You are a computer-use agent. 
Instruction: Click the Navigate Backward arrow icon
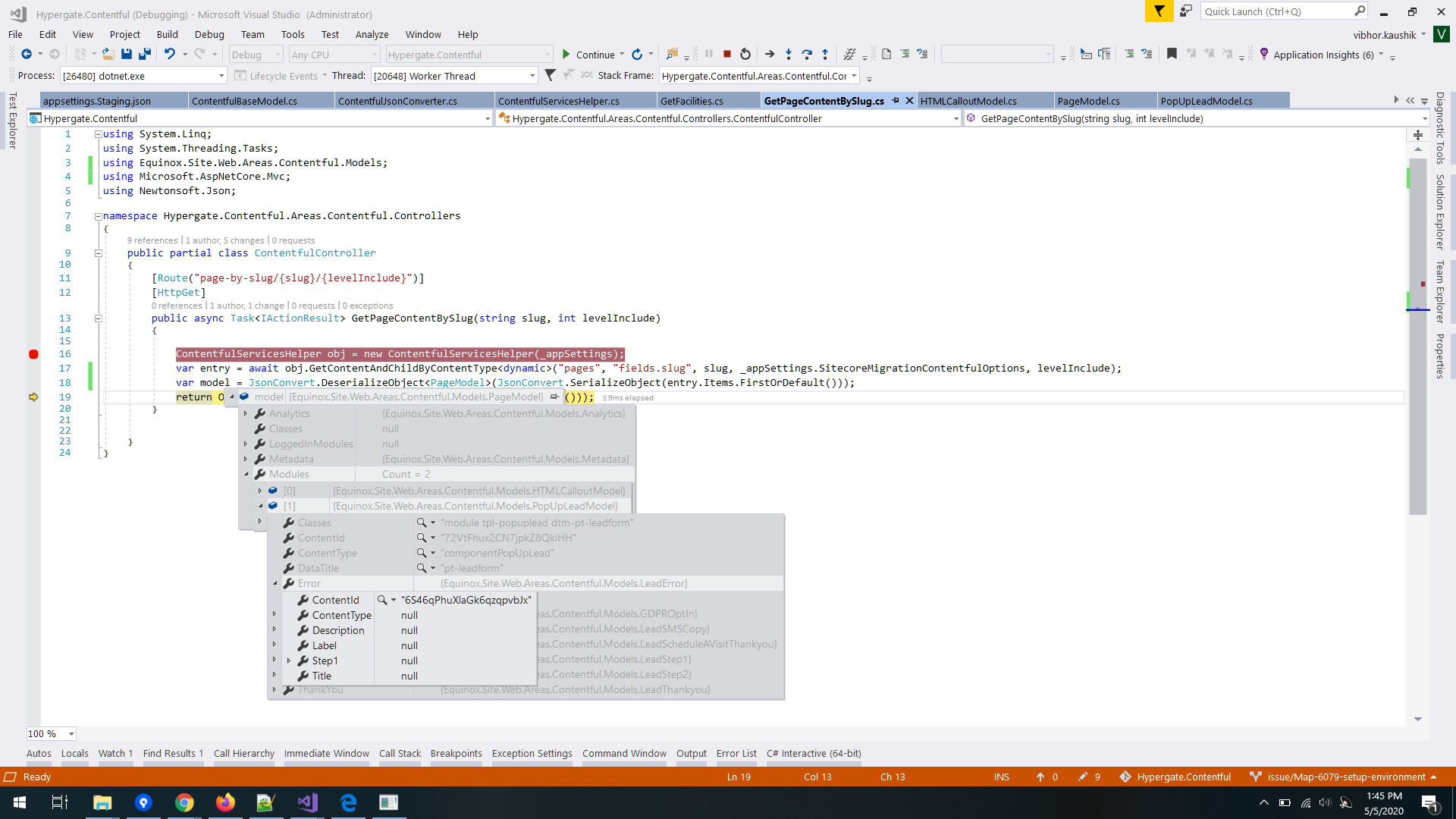click(x=28, y=54)
